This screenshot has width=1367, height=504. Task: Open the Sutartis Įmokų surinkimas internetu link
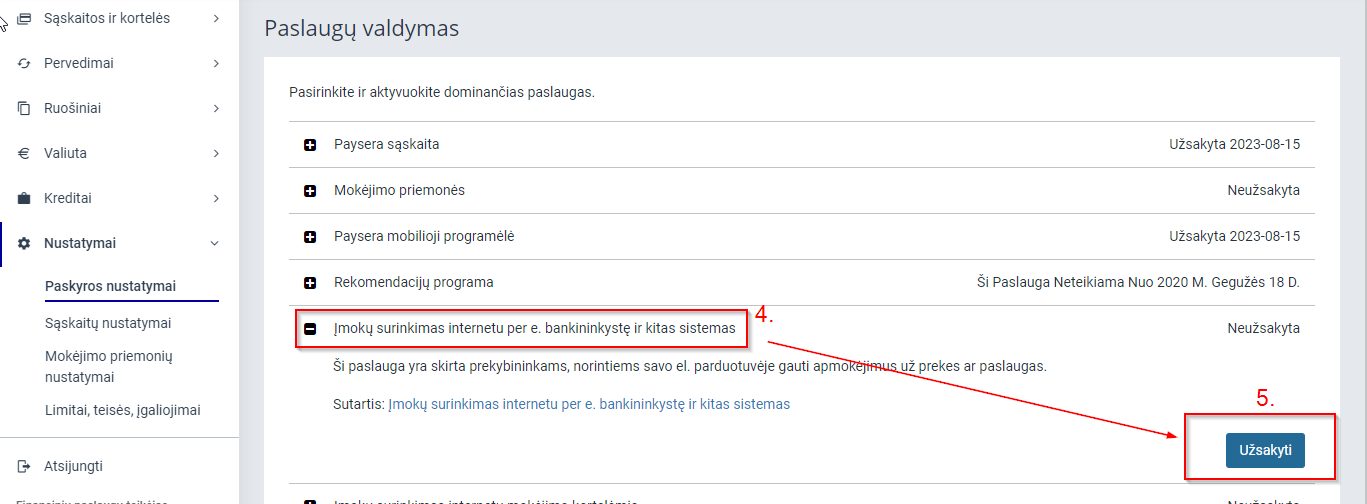(589, 404)
